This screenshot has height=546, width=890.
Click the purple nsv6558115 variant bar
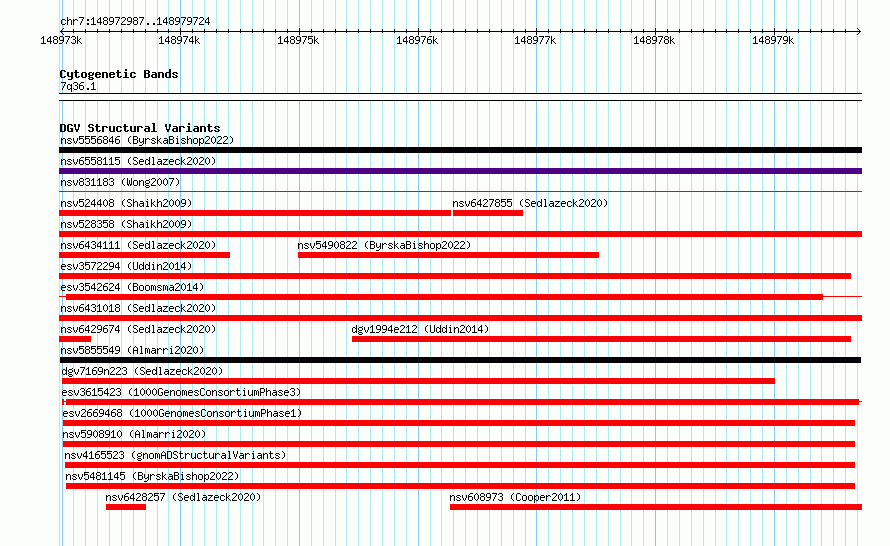click(460, 171)
